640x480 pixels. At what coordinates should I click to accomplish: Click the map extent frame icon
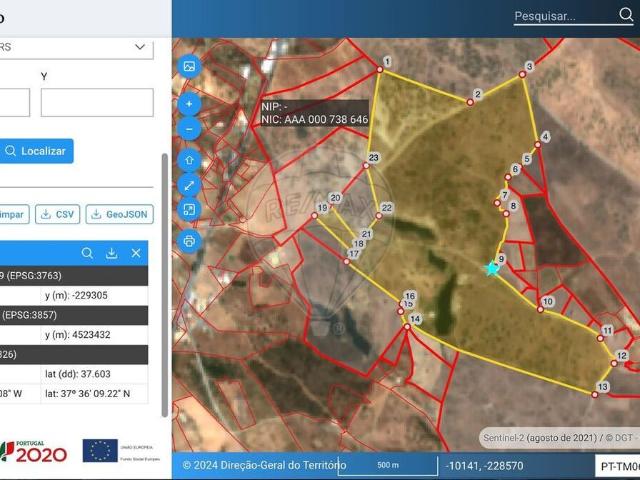coord(189,210)
